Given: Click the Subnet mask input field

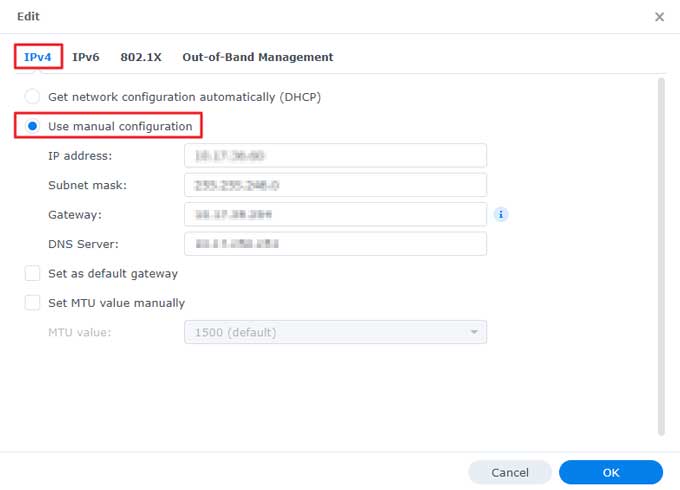Looking at the screenshot, I should coord(335,185).
